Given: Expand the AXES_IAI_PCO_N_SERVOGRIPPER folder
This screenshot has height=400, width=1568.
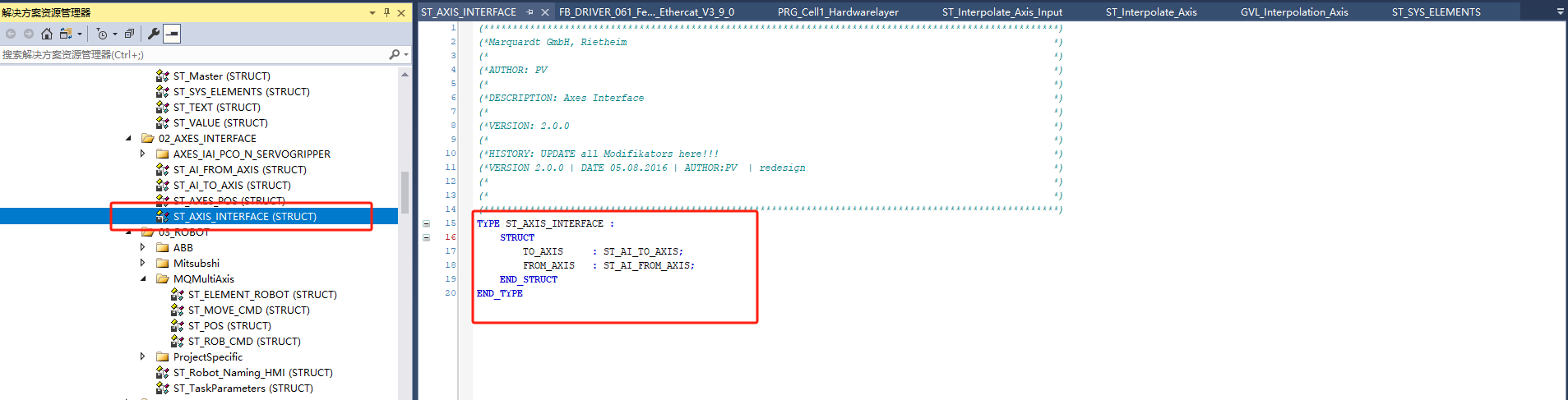Looking at the screenshot, I should (143, 154).
